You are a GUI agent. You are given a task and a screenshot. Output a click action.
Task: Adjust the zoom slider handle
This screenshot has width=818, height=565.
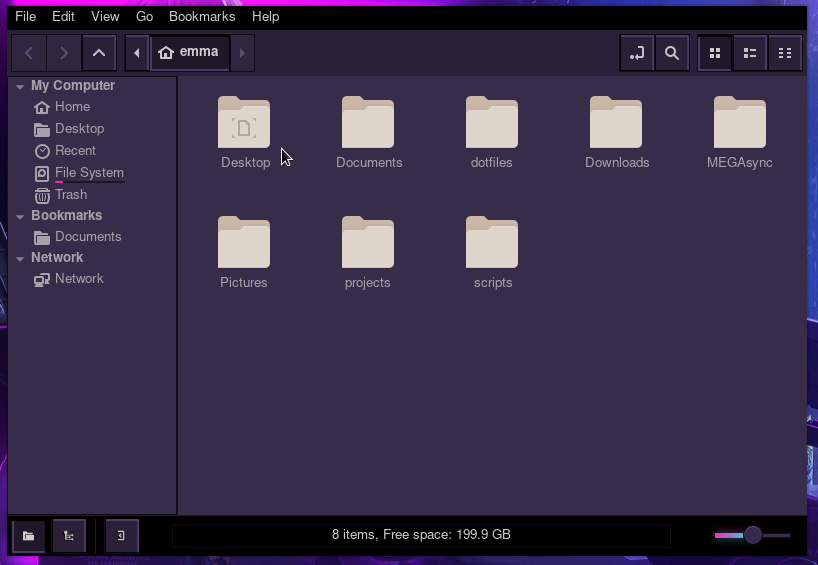[753, 535]
